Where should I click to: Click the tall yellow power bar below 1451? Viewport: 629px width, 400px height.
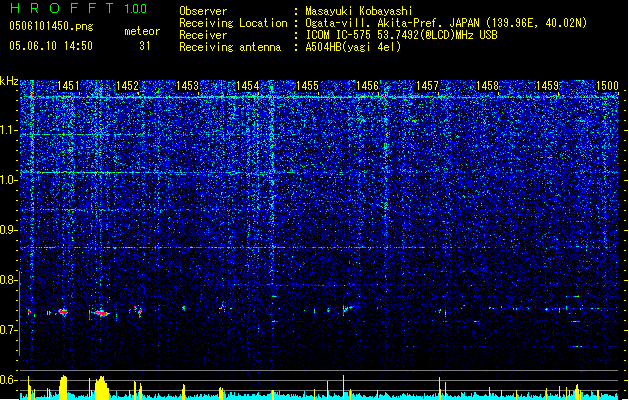click(x=63, y=388)
